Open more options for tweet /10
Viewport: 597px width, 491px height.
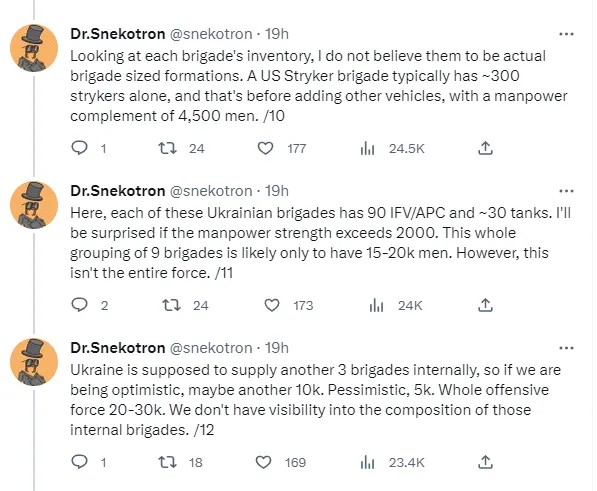tap(566, 34)
